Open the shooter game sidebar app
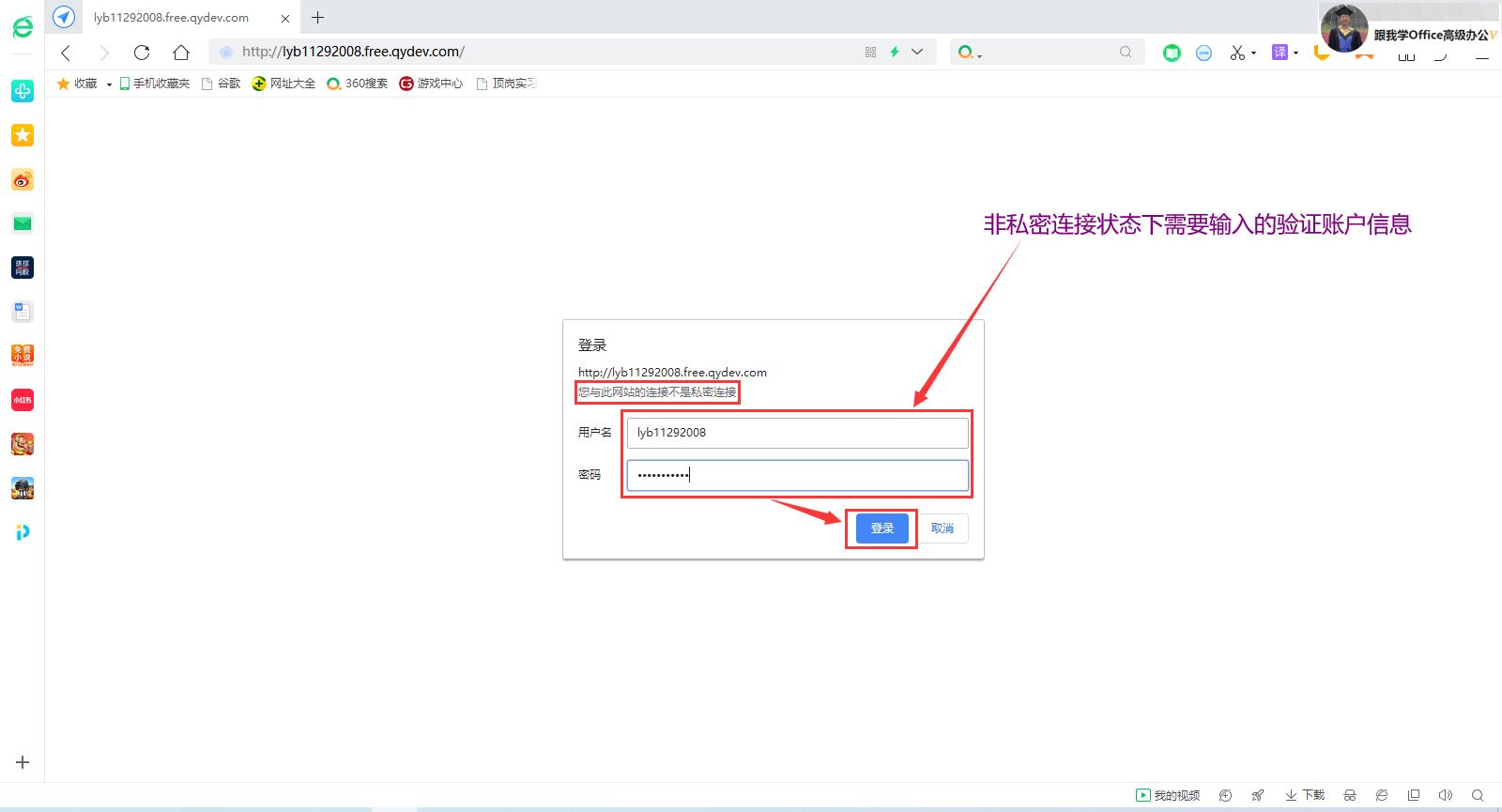The height and width of the screenshot is (812, 1502). click(x=23, y=488)
